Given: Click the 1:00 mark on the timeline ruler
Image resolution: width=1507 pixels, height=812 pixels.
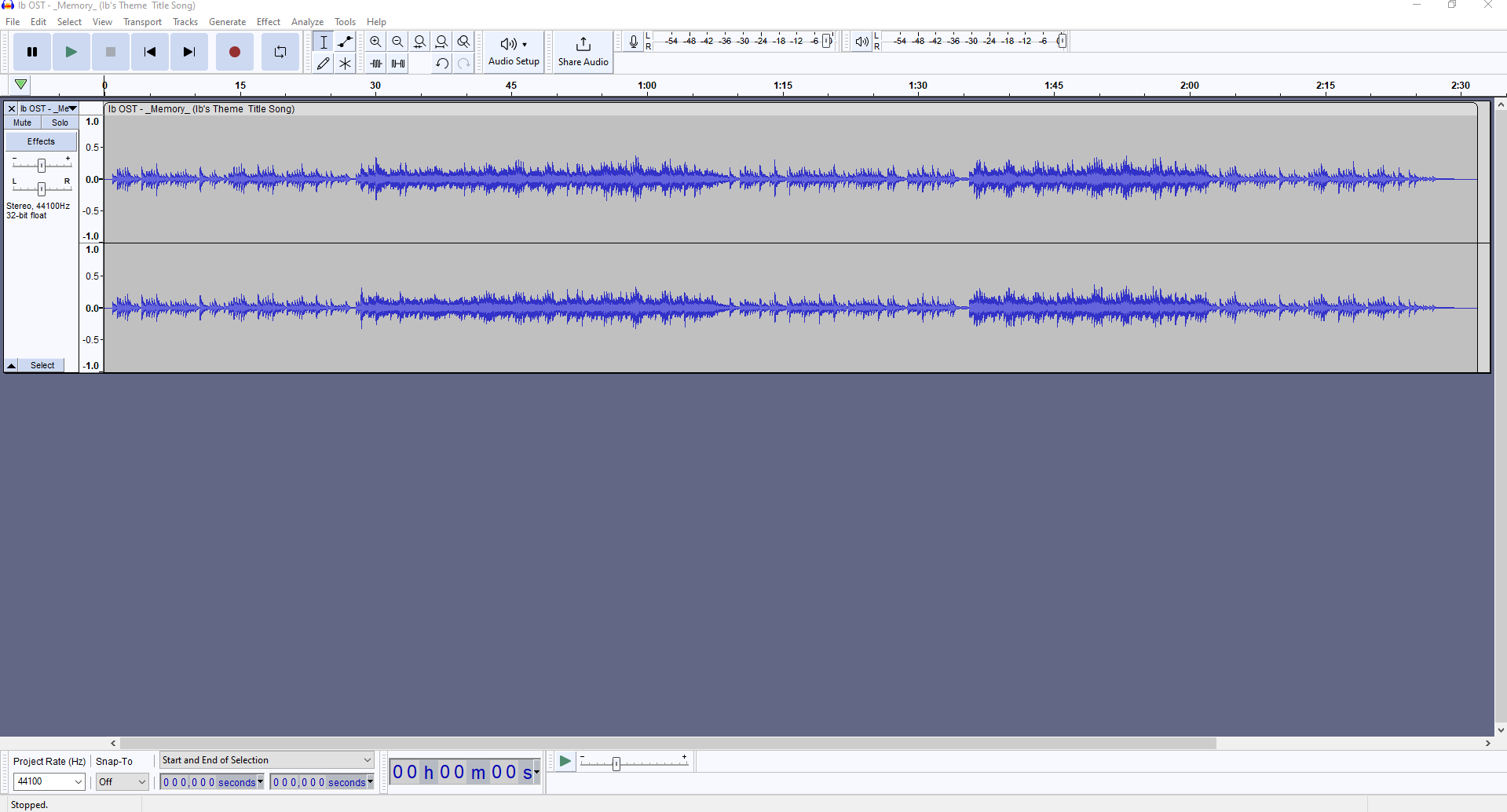Looking at the screenshot, I should 647,85.
